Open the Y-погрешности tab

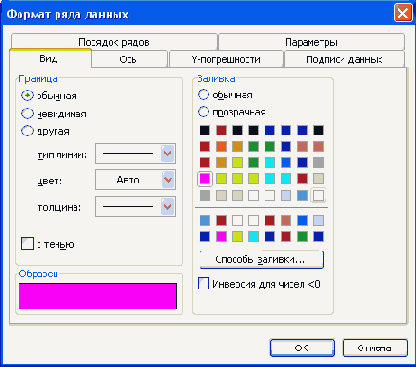tap(226, 60)
